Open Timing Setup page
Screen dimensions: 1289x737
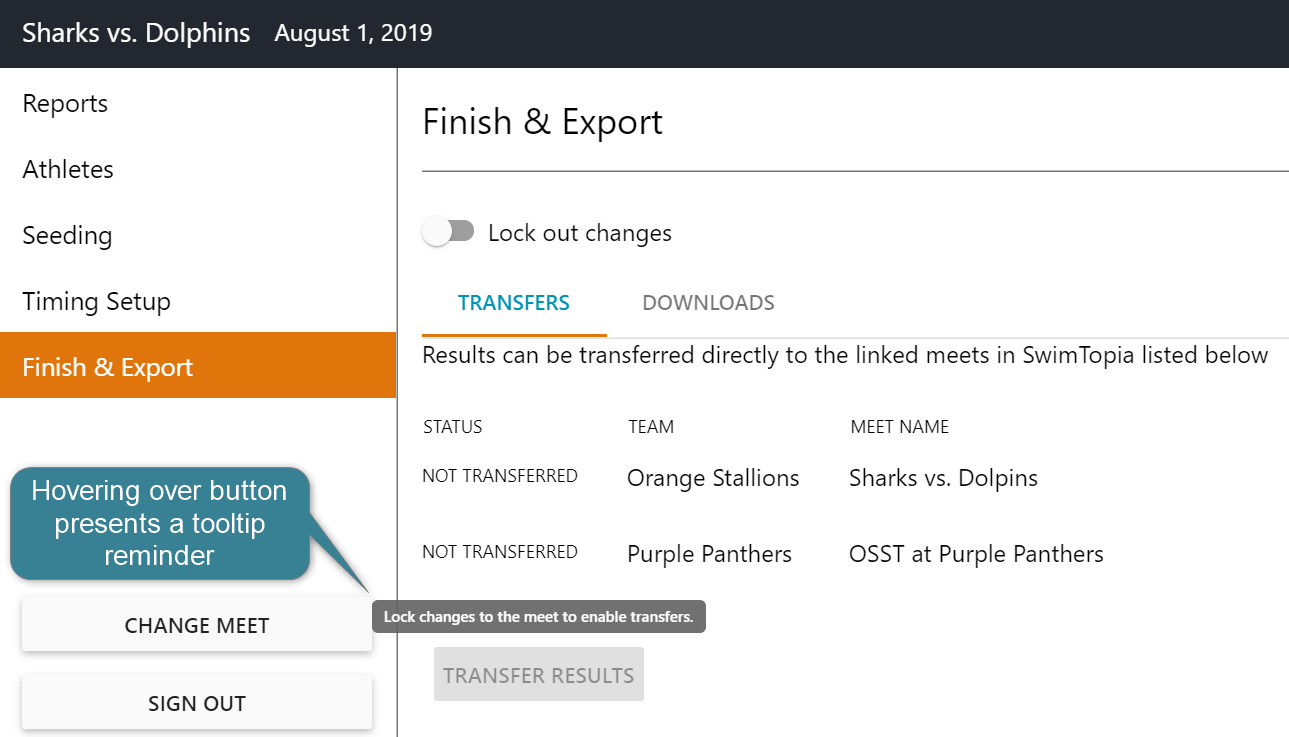(96, 302)
